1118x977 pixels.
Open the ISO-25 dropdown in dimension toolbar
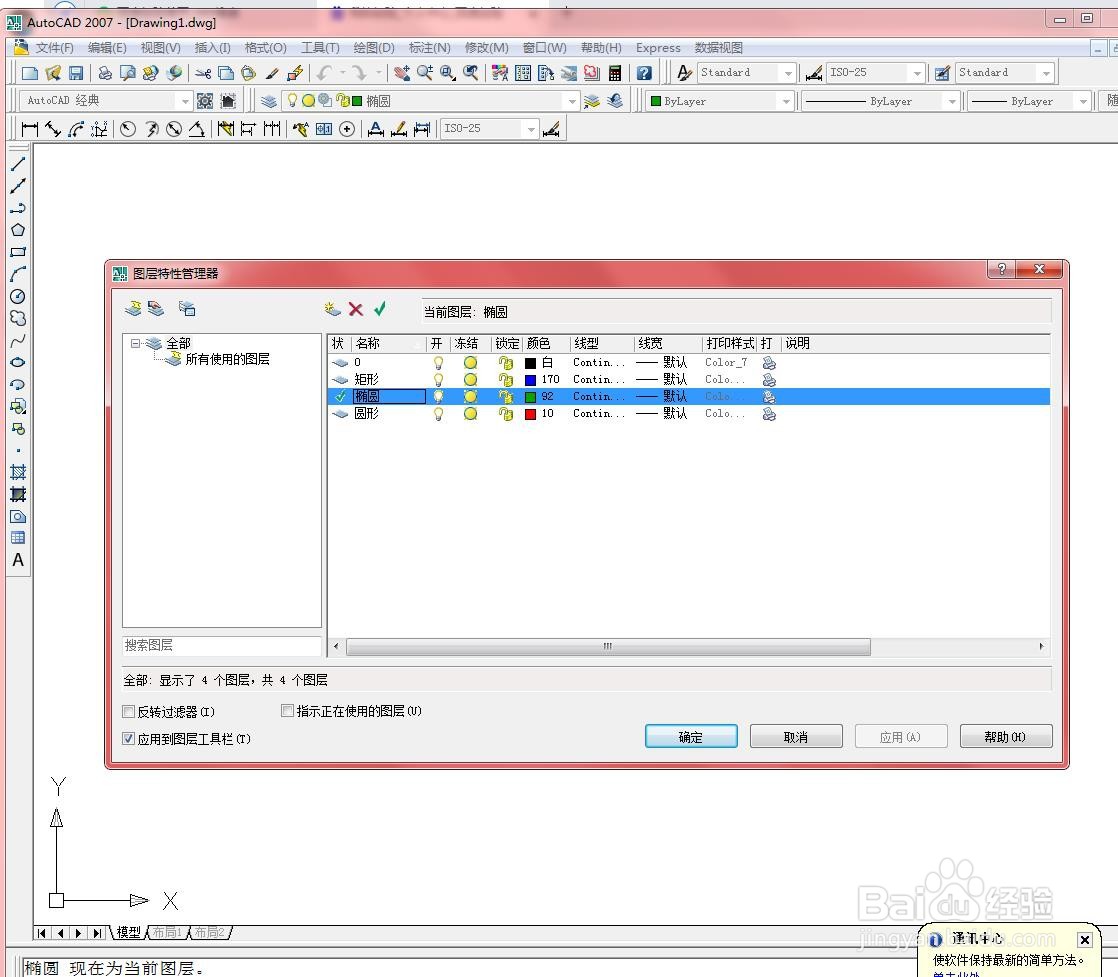pyautogui.click(x=530, y=129)
